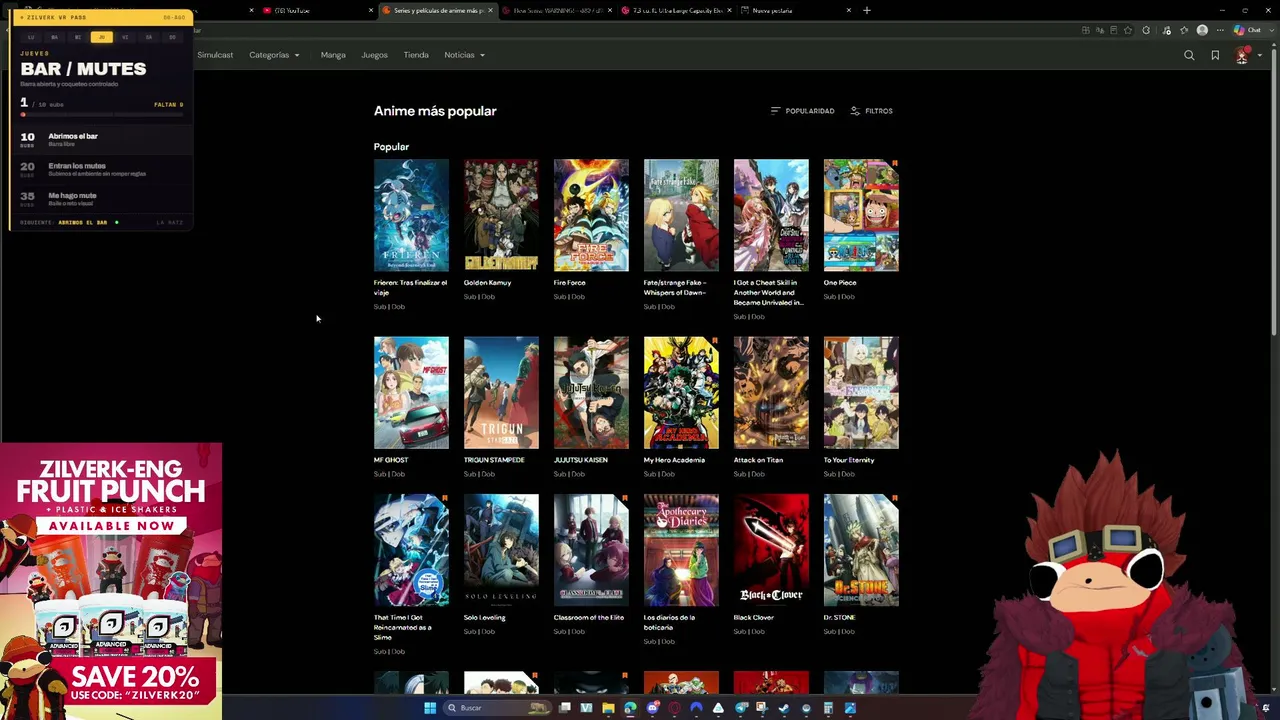
Task: Click the Fruit Punch 'Available Now' banner
Action: [111, 526]
